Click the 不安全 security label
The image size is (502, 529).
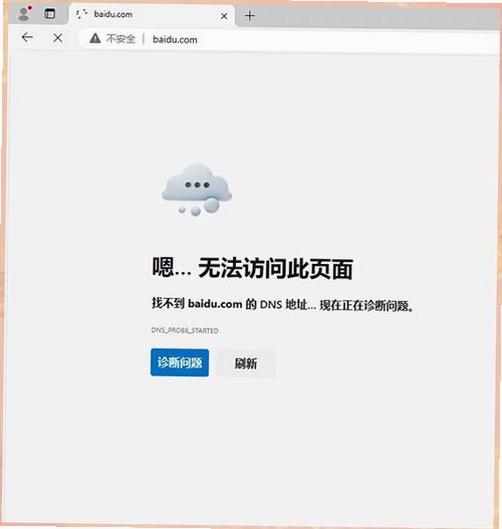click(120, 39)
